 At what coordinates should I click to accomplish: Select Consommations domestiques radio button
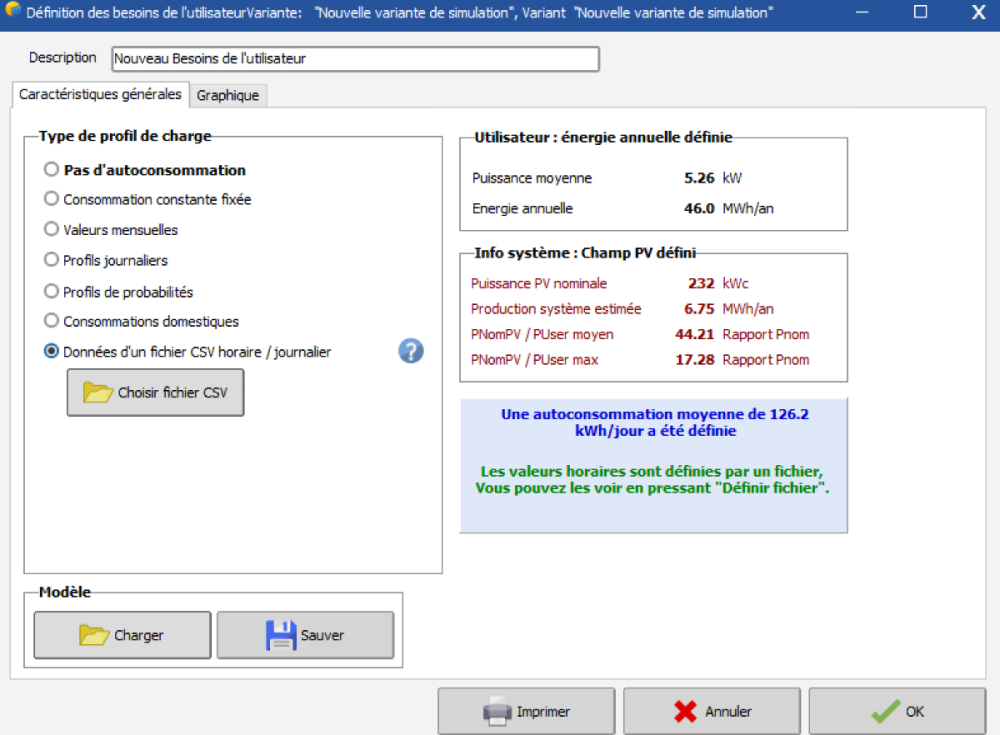(52, 321)
